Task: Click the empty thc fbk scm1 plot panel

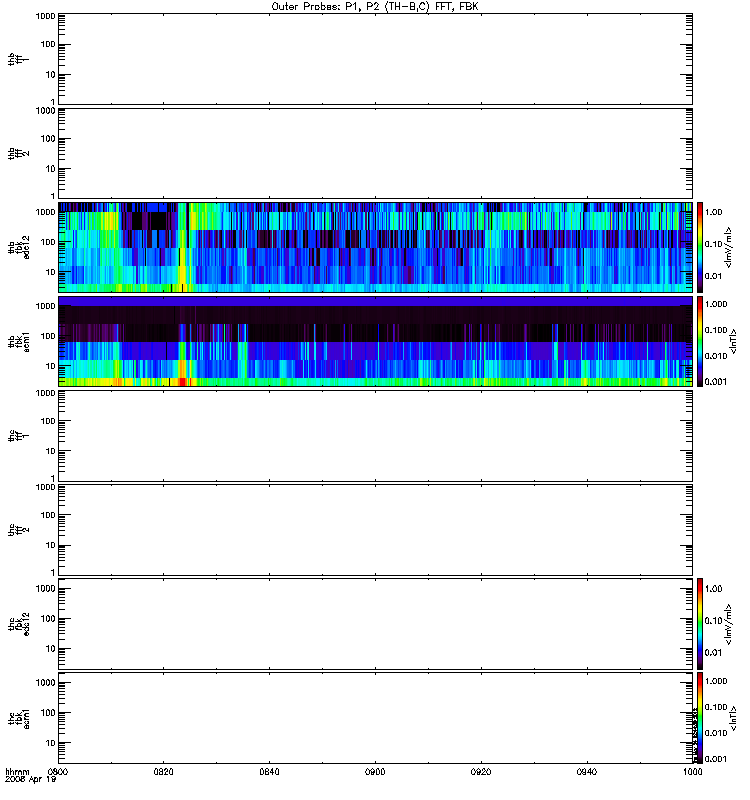Action: pos(375,718)
